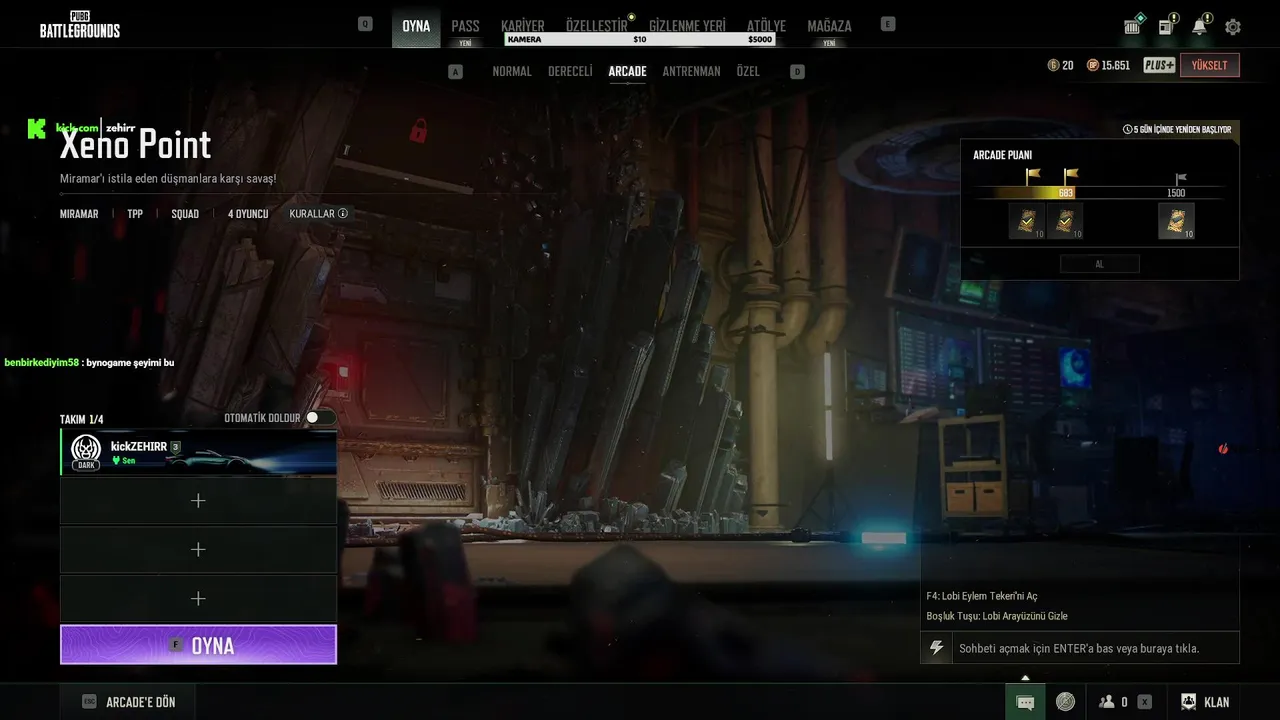Toggle the OTOMATİK DOLDUR switch
Image resolution: width=1280 pixels, height=720 pixels.
(320, 418)
